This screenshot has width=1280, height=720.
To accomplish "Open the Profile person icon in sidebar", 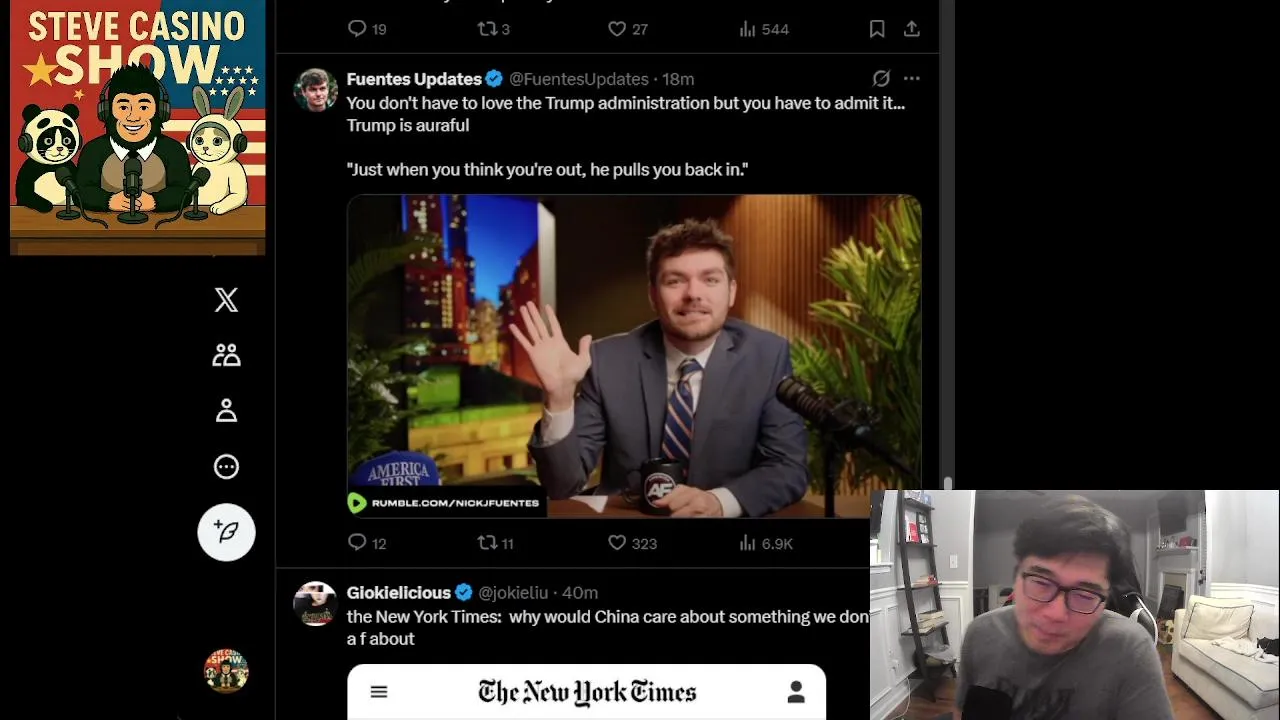I will [x=226, y=410].
